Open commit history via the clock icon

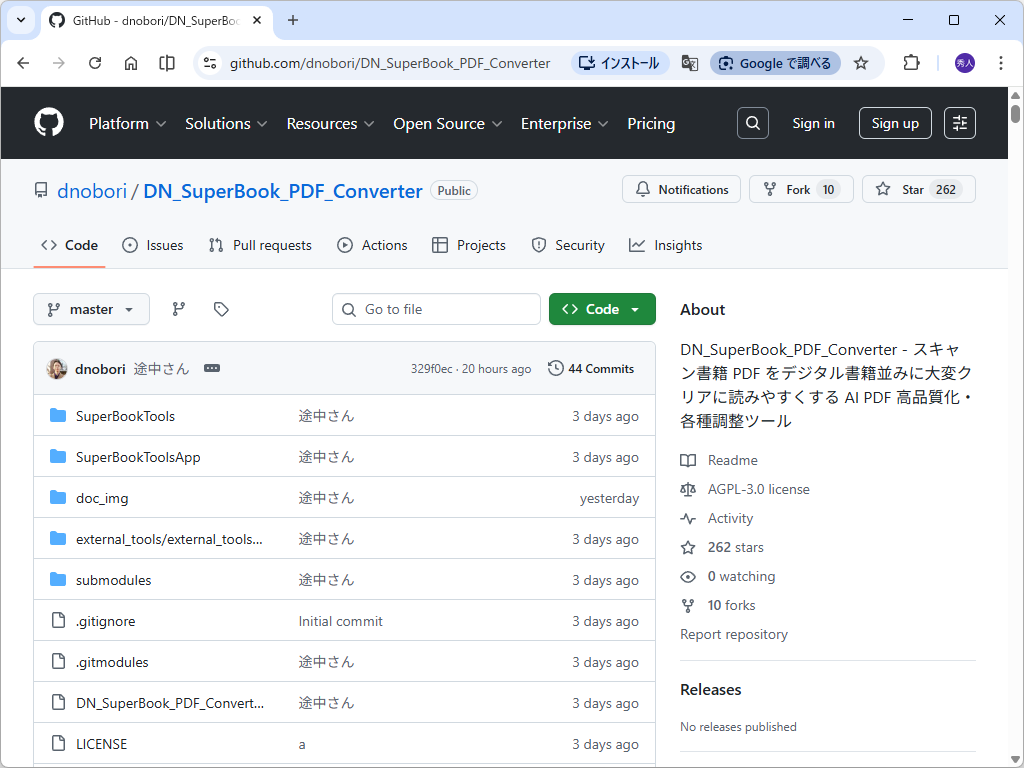click(556, 368)
